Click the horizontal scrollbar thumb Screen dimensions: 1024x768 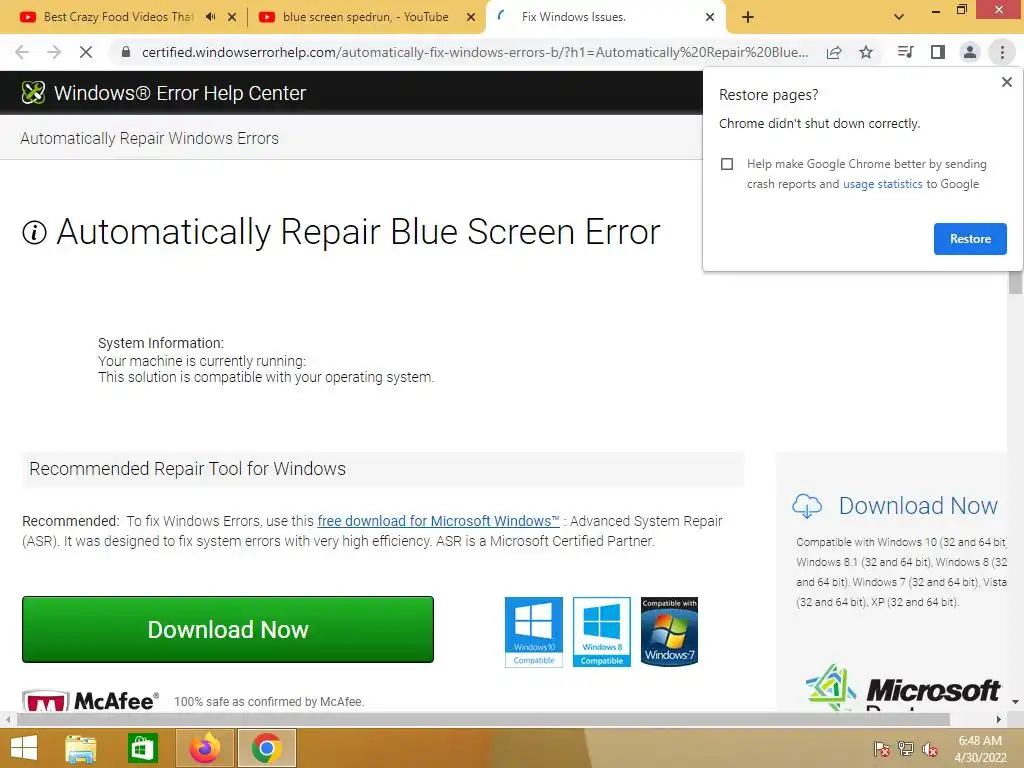point(483,719)
